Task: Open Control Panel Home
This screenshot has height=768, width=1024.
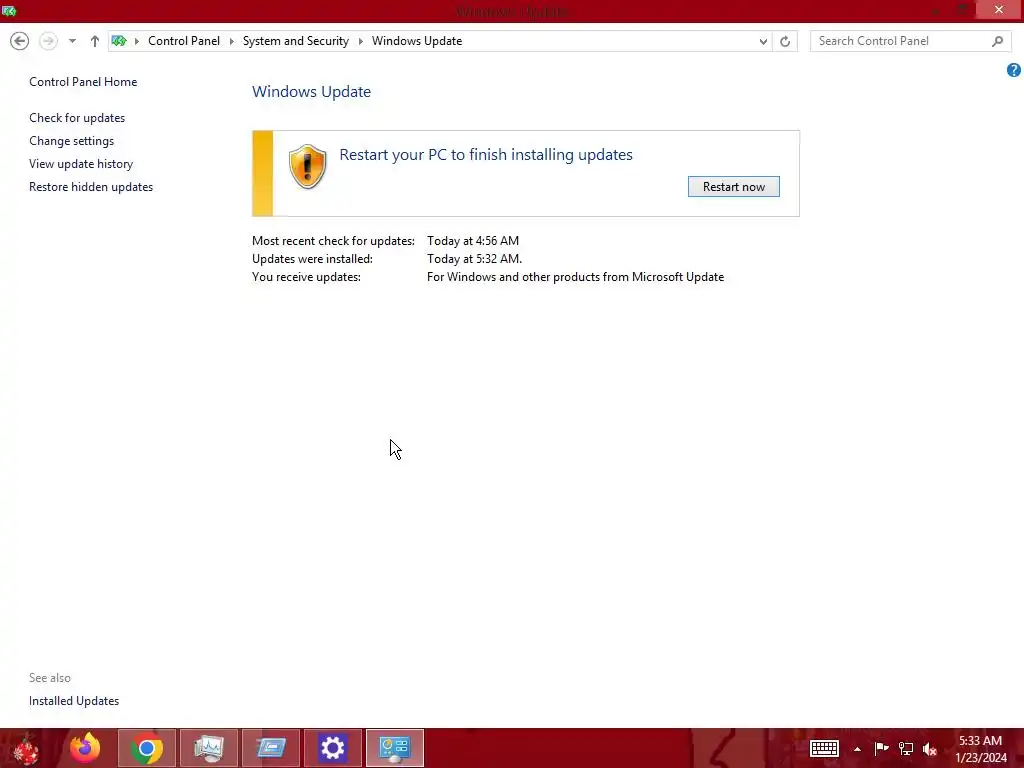Action: pos(83,82)
